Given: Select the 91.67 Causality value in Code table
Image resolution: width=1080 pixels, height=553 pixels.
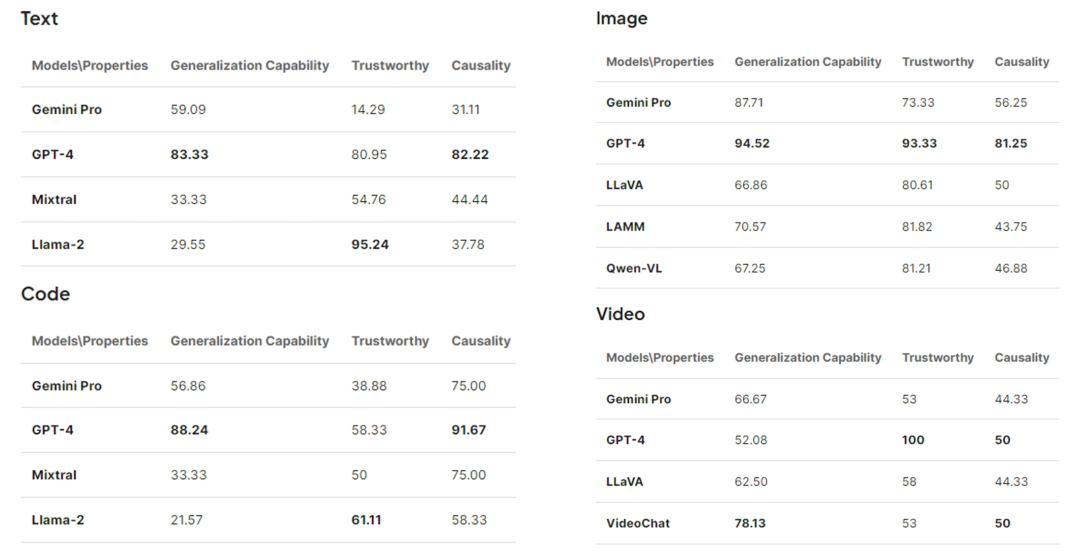Looking at the screenshot, I should (469, 430).
